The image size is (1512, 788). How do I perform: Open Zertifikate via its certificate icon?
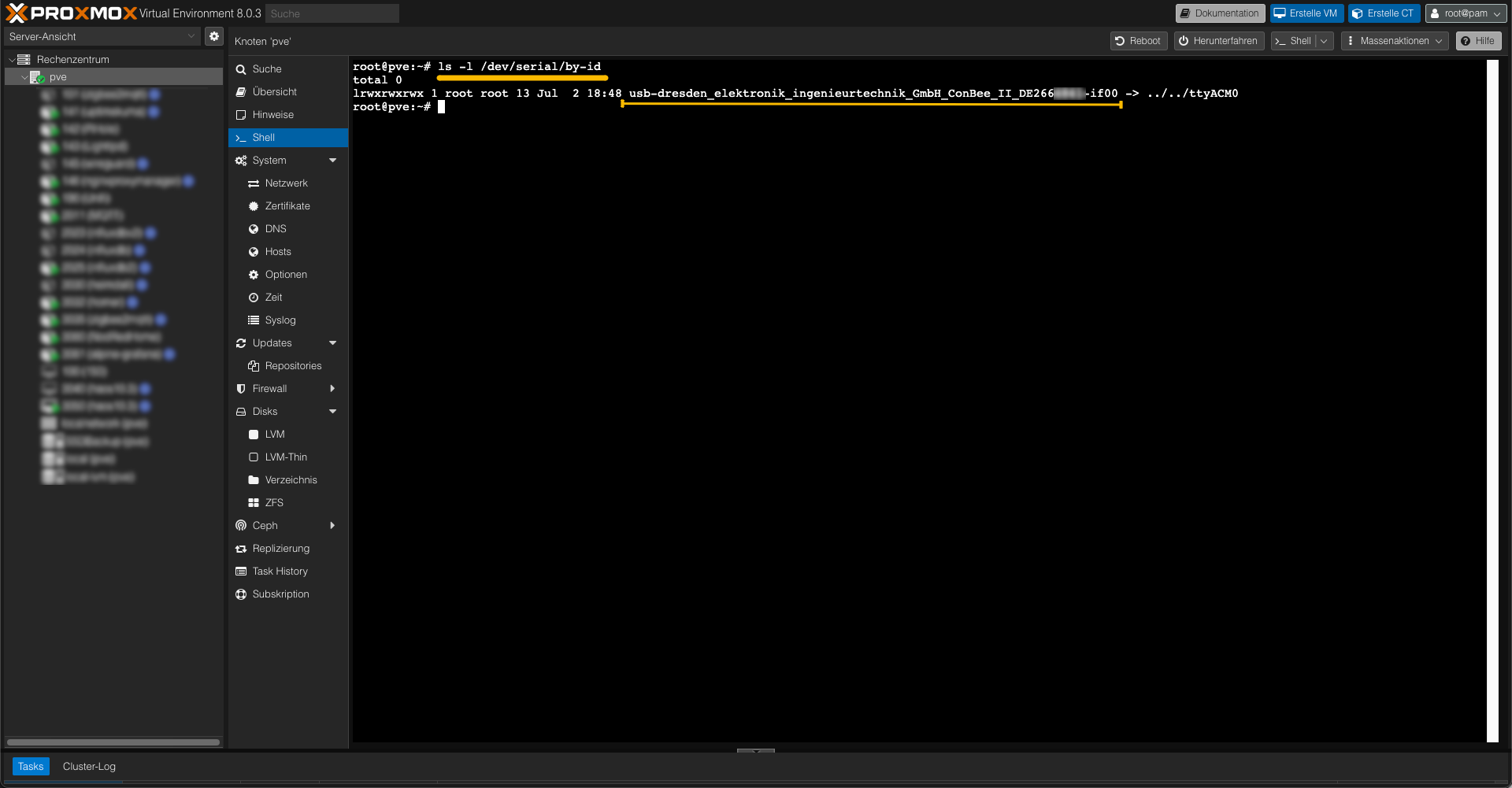coord(254,205)
